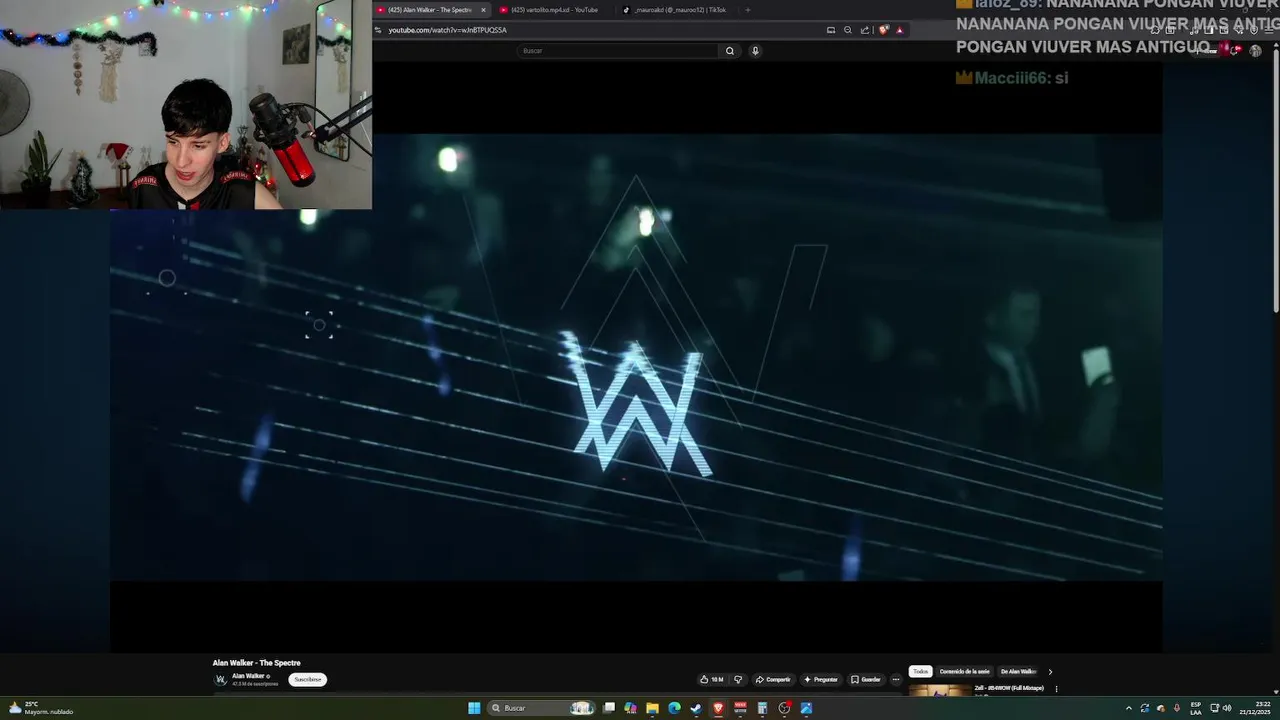Image resolution: width=1280 pixels, height=720 pixels.
Task: Click the youtube.com address bar URL
Action: 447,30
